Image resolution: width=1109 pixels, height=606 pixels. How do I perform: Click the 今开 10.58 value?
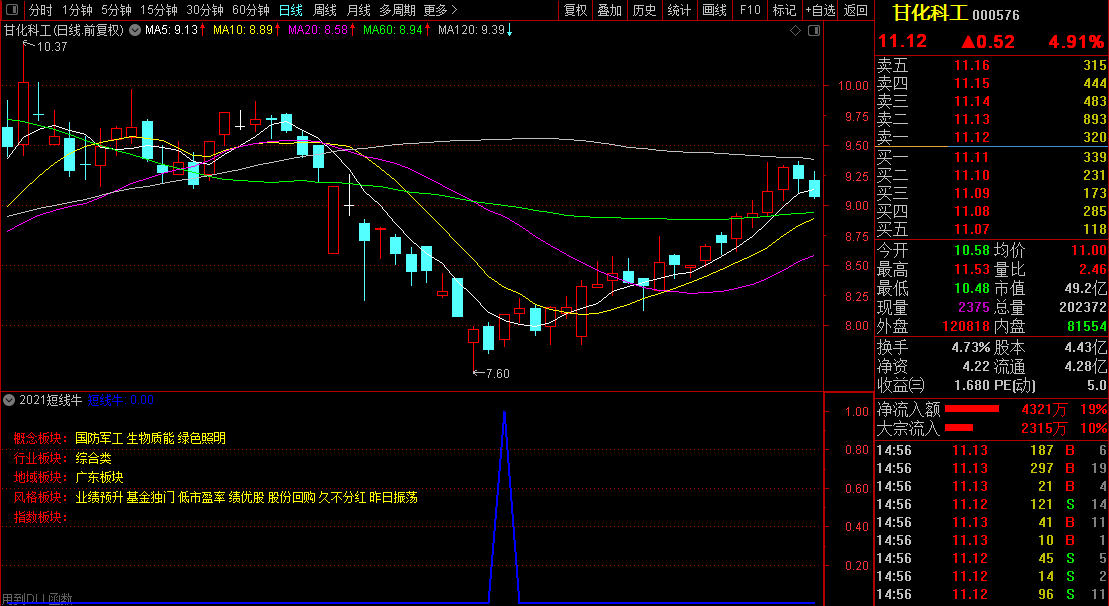point(972,250)
